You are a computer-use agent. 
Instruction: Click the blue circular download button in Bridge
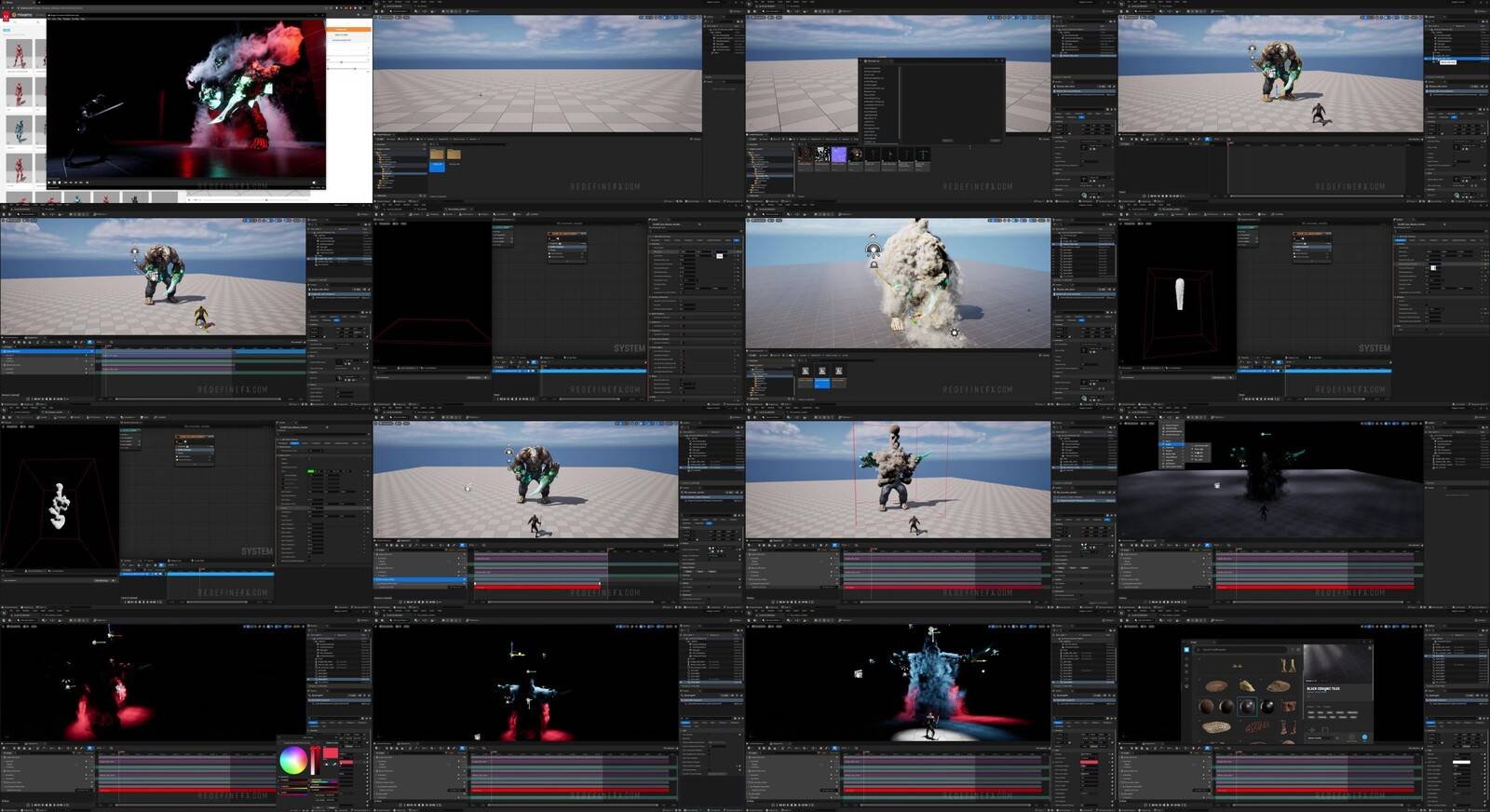coord(1365,737)
